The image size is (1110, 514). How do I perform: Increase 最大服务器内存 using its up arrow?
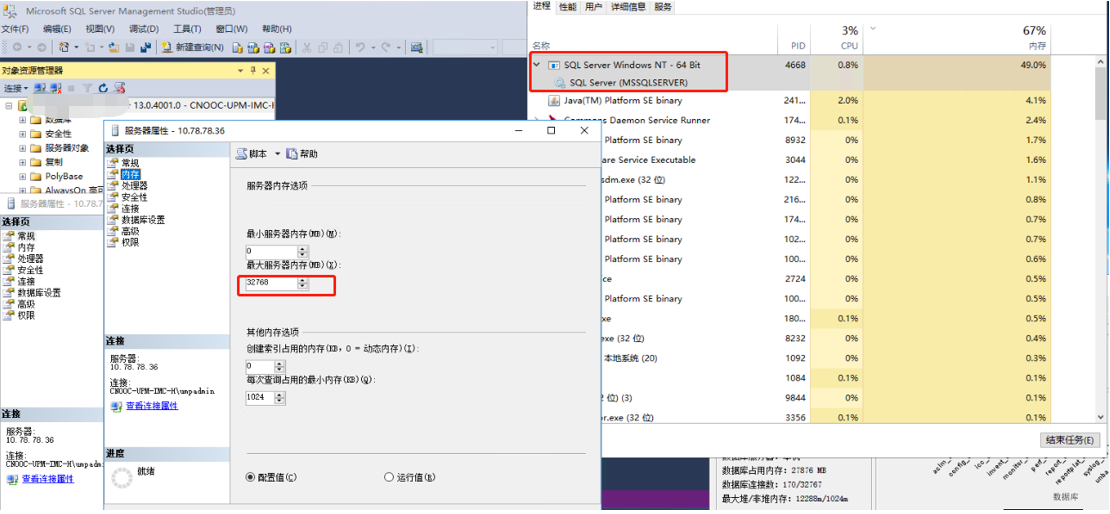coord(303,280)
